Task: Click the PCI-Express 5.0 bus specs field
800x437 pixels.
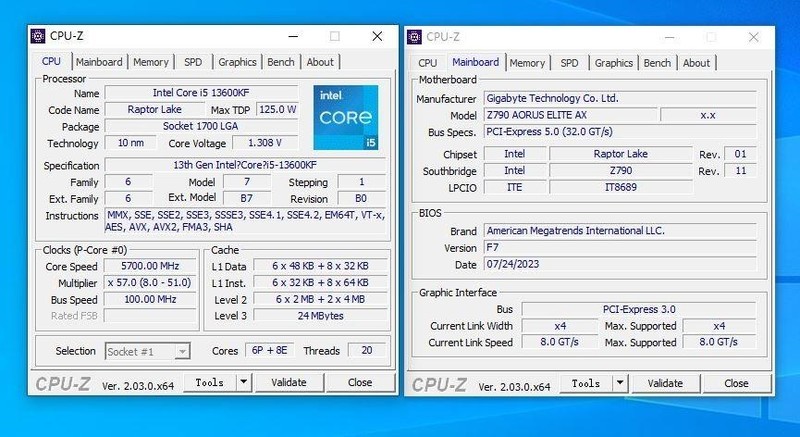Action: 620,132
